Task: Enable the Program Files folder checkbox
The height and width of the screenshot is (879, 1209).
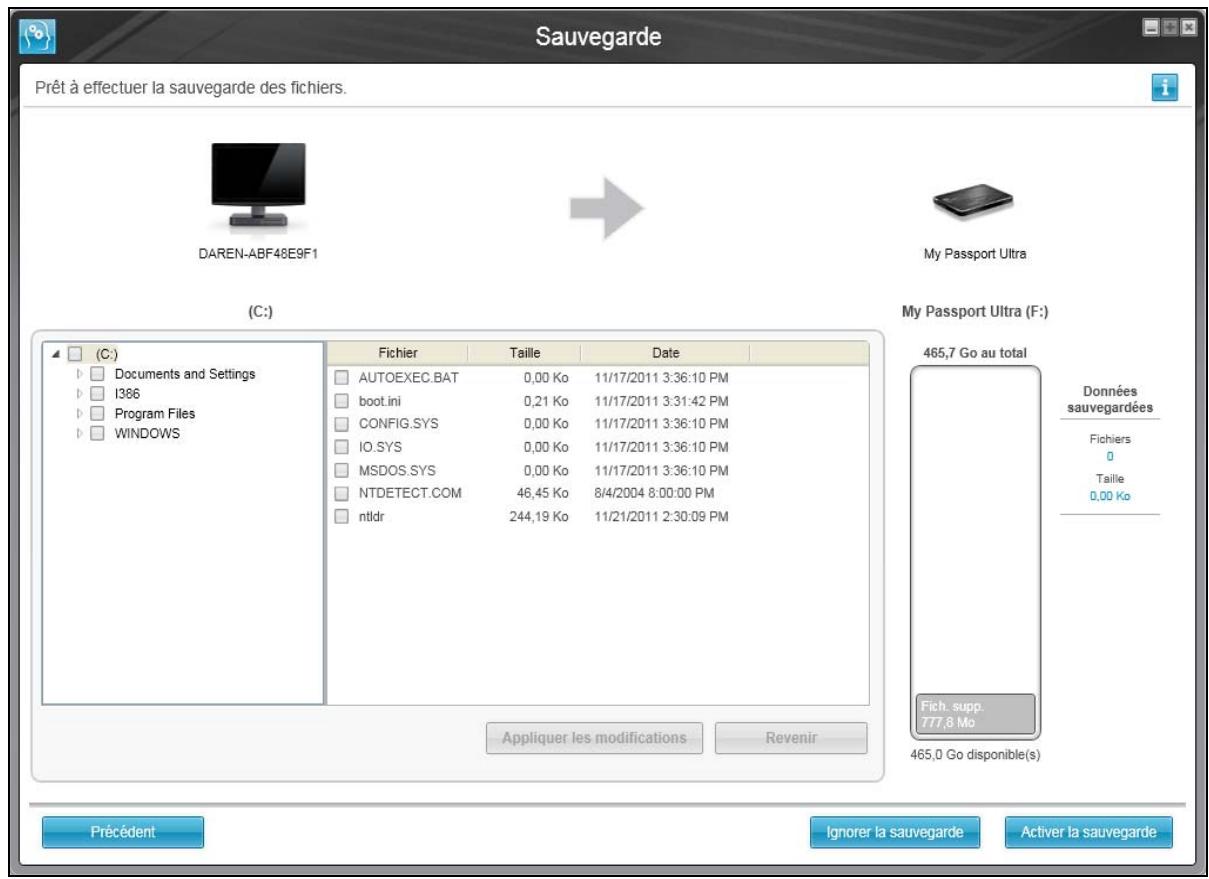Action: [98, 413]
